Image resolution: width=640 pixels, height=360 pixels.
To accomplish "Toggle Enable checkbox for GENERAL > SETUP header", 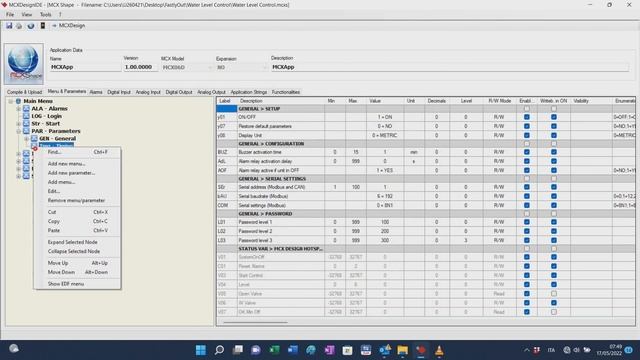I will (x=527, y=109).
